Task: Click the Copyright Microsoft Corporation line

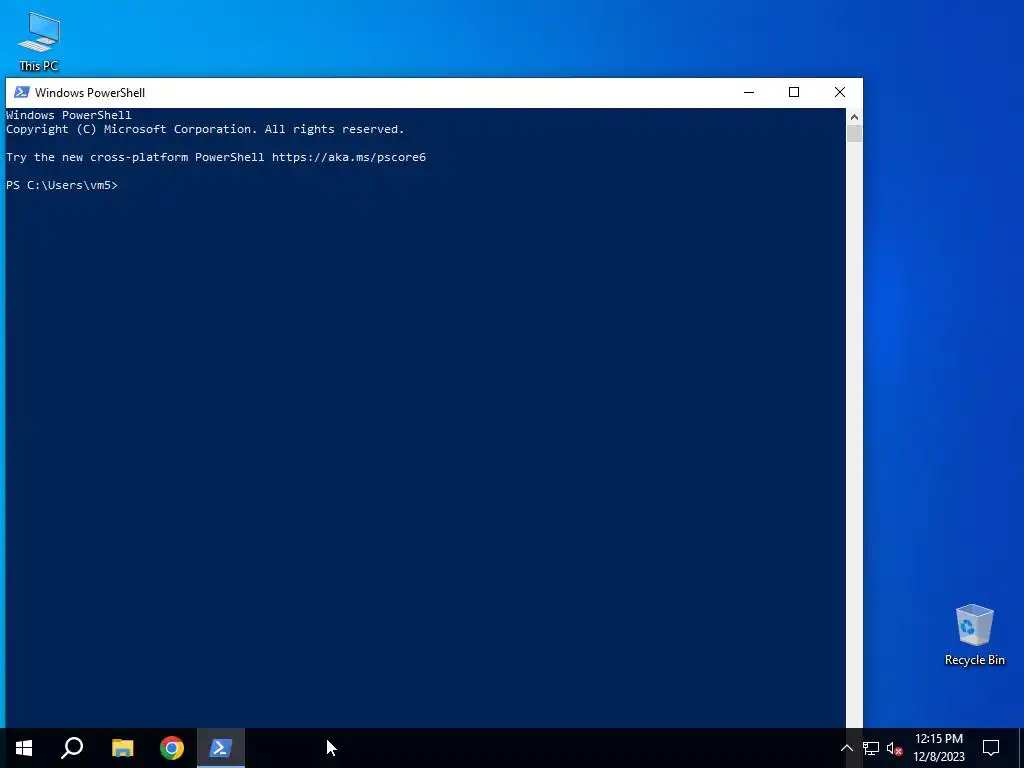Action: [x=205, y=129]
